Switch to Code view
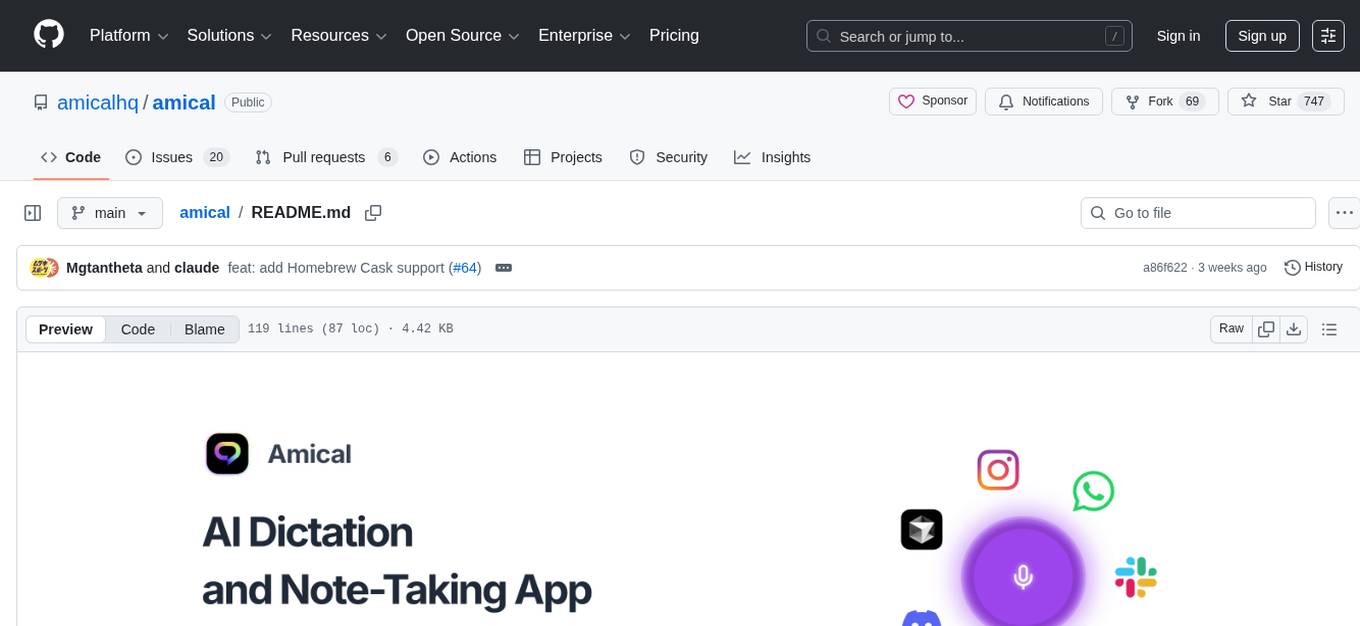 click(138, 329)
